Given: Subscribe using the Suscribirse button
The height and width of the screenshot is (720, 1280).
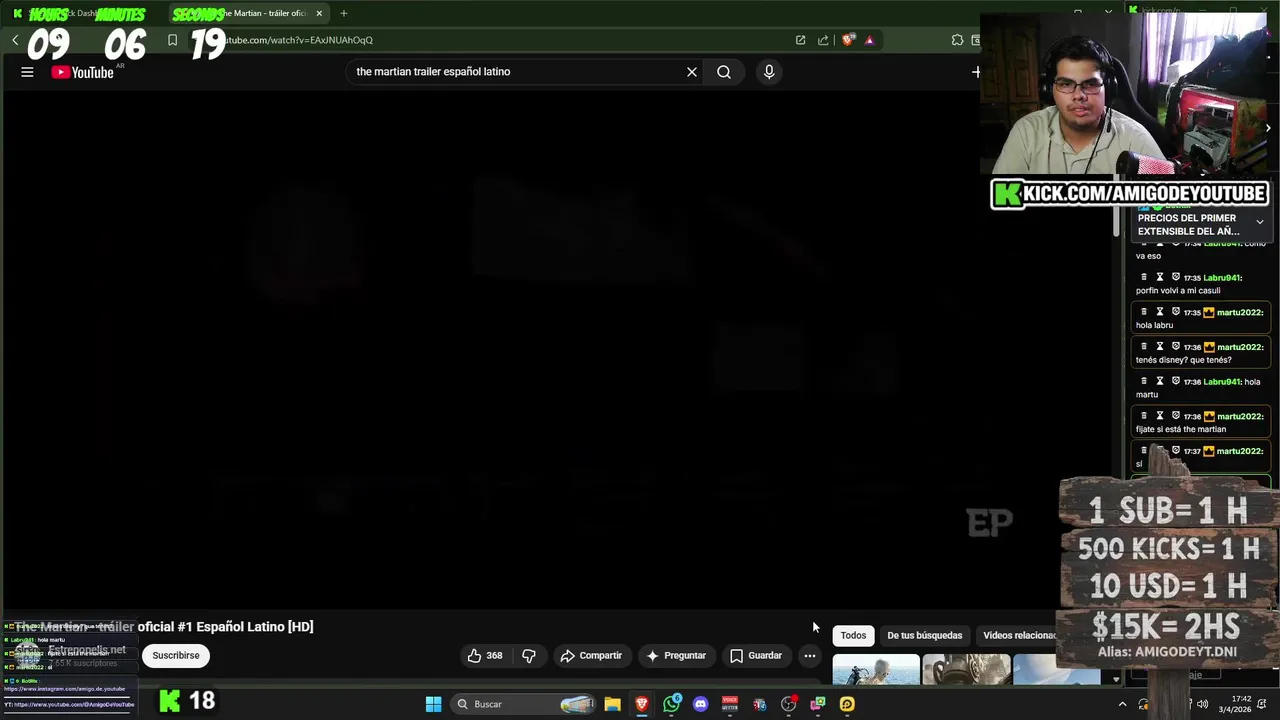Looking at the screenshot, I should (176, 656).
